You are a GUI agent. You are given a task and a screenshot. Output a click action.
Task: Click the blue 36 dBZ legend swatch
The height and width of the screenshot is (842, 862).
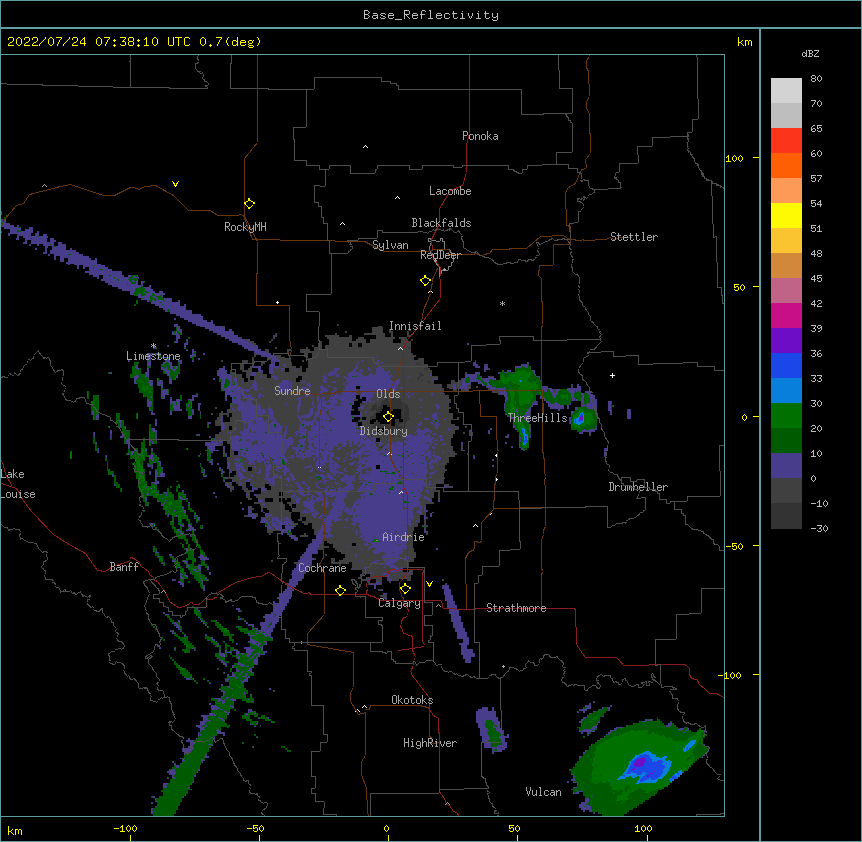[x=786, y=365]
